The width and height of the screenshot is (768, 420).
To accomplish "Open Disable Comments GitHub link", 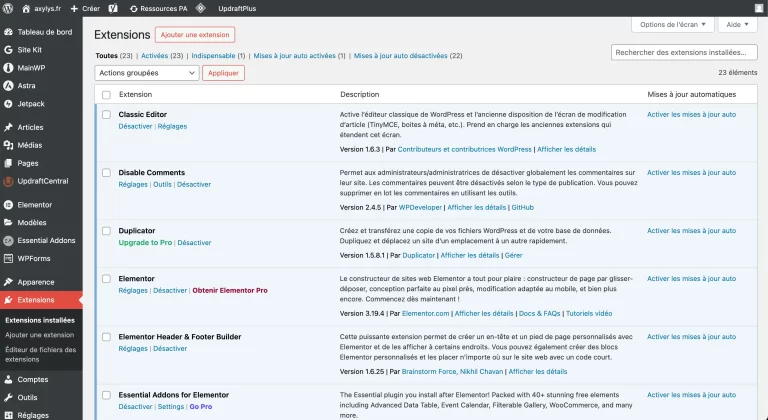I will point(523,208).
